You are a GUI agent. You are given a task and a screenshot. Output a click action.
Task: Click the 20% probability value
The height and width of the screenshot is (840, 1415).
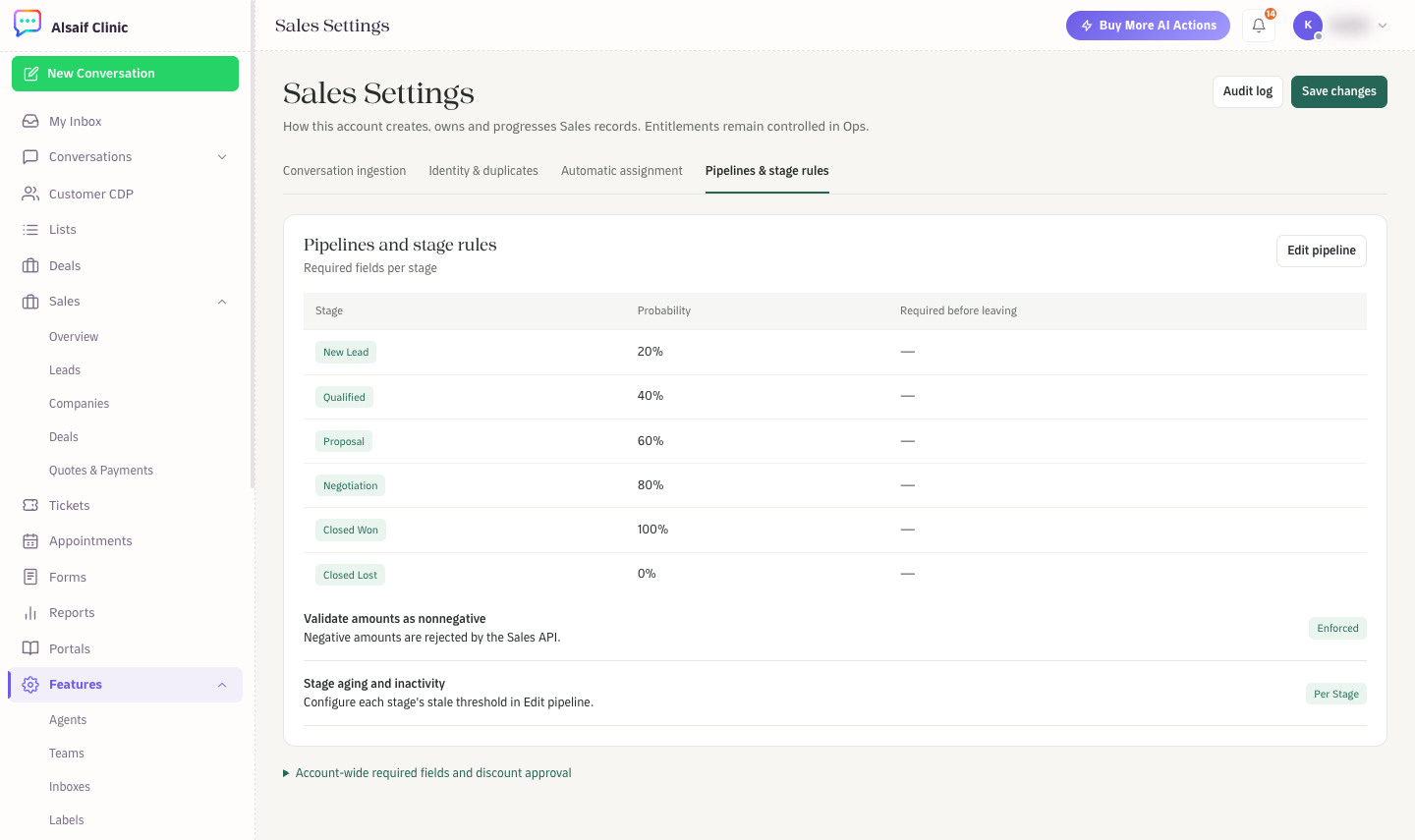tap(651, 352)
